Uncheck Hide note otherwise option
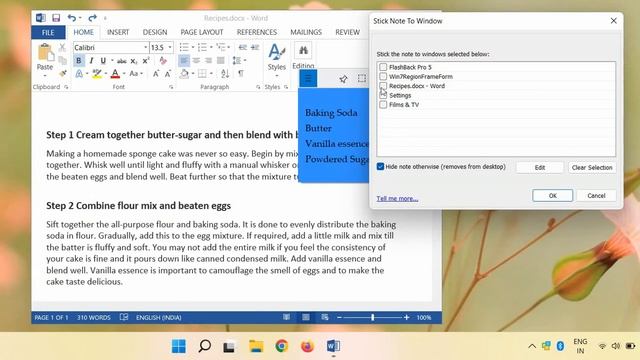640x360 pixels. point(380,167)
